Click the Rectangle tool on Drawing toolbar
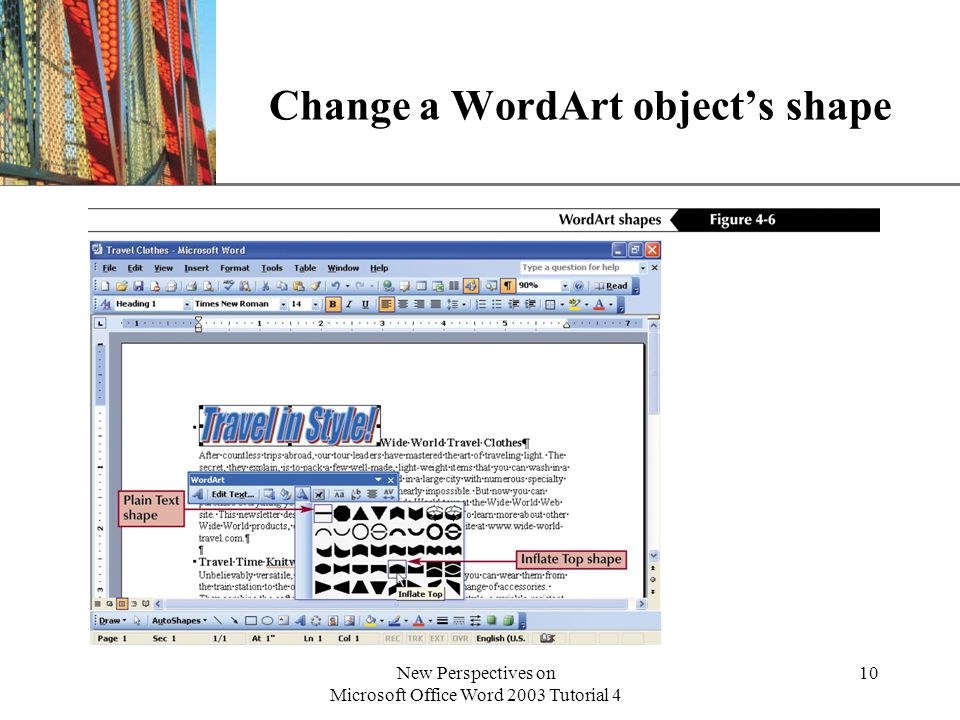The height and width of the screenshot is (720, 960). (x=251, y=621)
